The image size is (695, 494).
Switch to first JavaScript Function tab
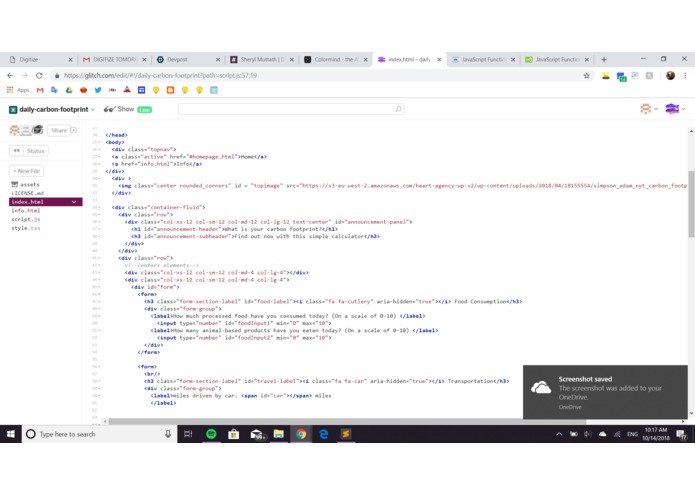pyautogui.click(x=482, y=59)
